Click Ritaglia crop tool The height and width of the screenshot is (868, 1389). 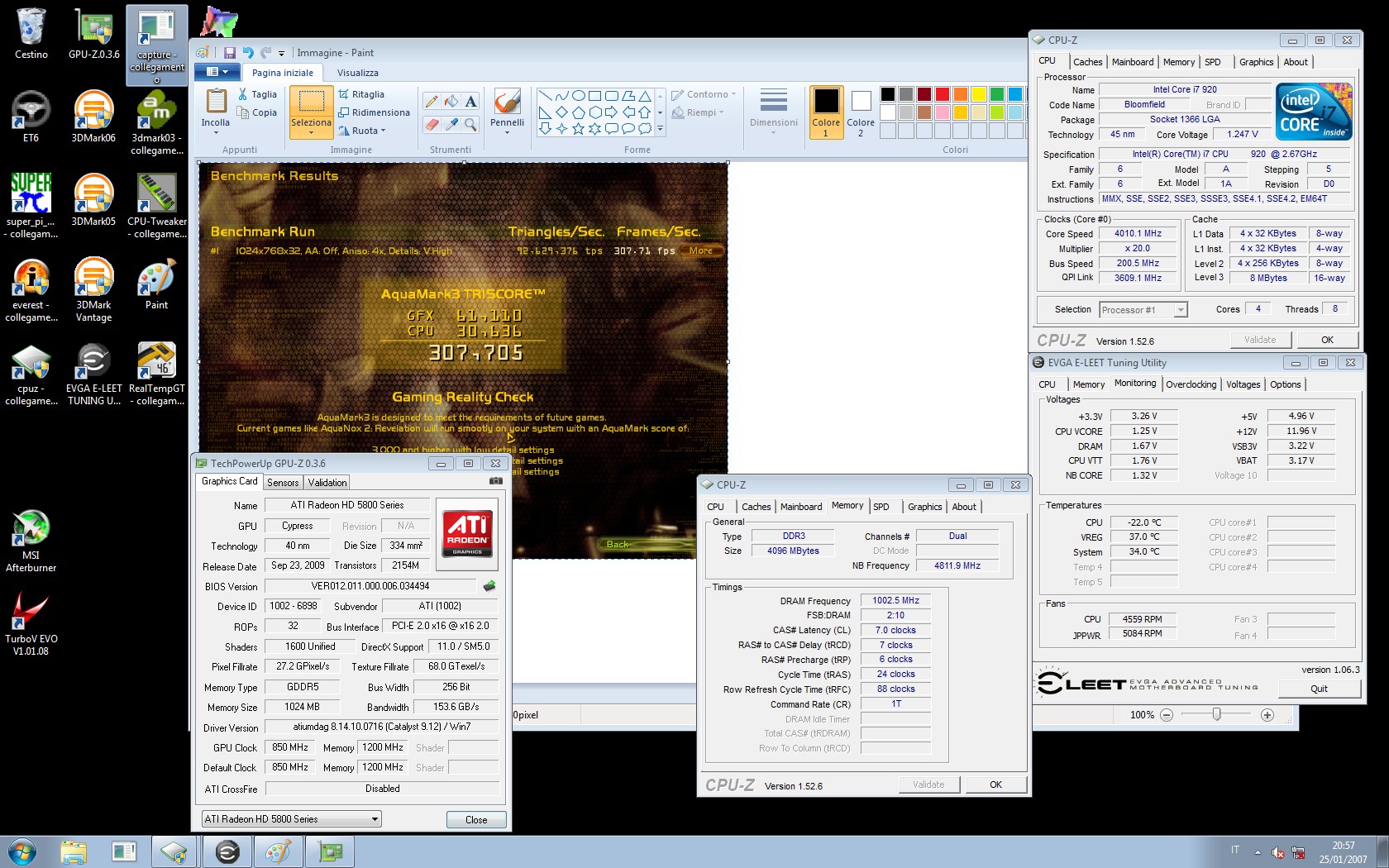(x=361, y=94)
